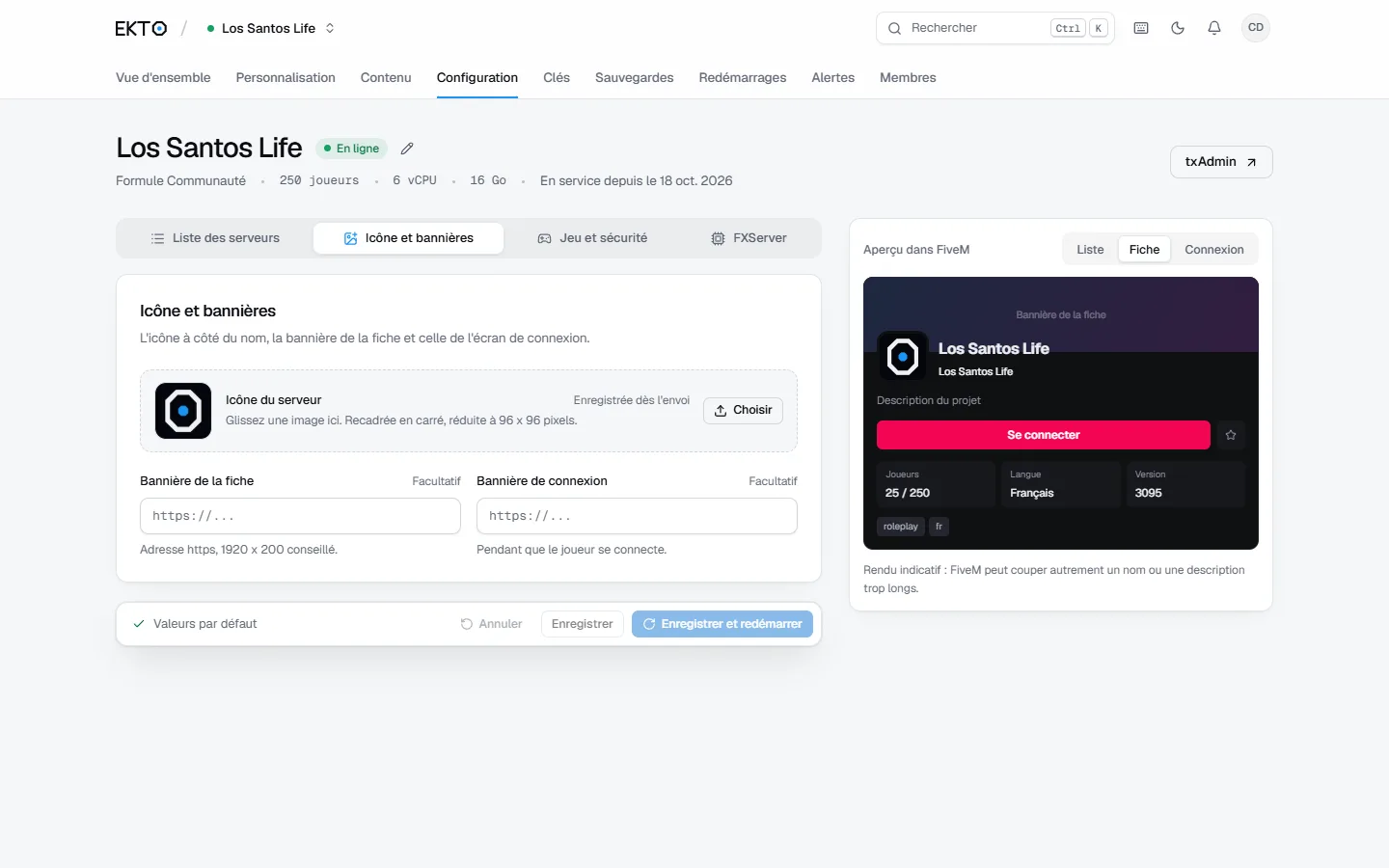Click the favorite star in preview
The width and height of the screenshot is (1389, 868).
[1231, 435]
